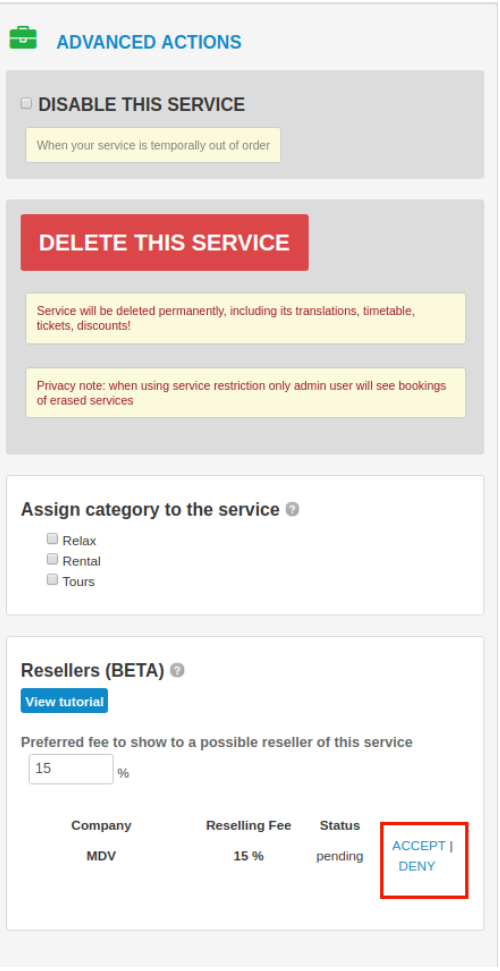Open help icon beside Assign category
Image resolution: width=500 pixels, height=971 pixels.
(292, 510)
